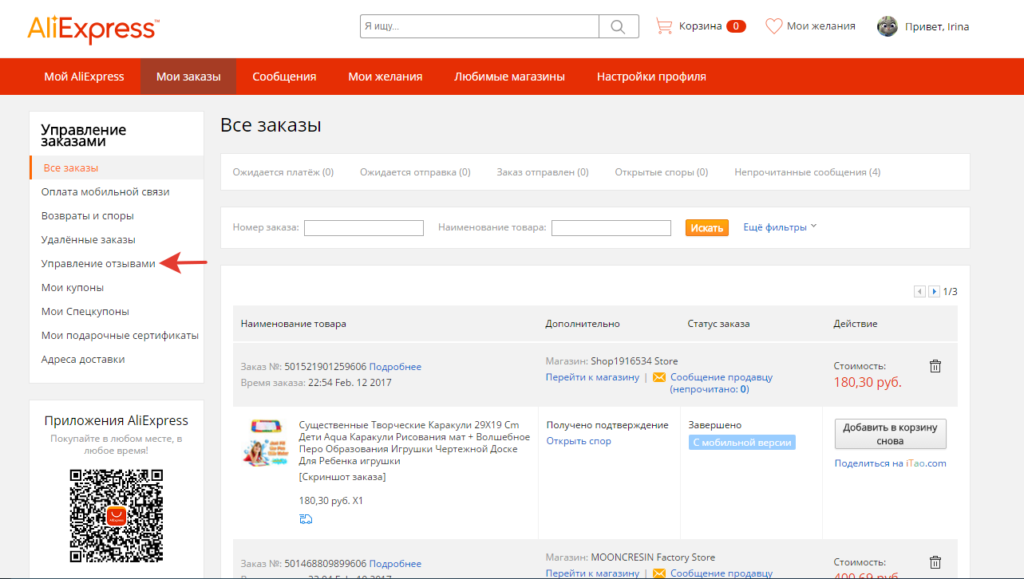Click envelope icon for Shop1916534 Store

tap(659, 377)
